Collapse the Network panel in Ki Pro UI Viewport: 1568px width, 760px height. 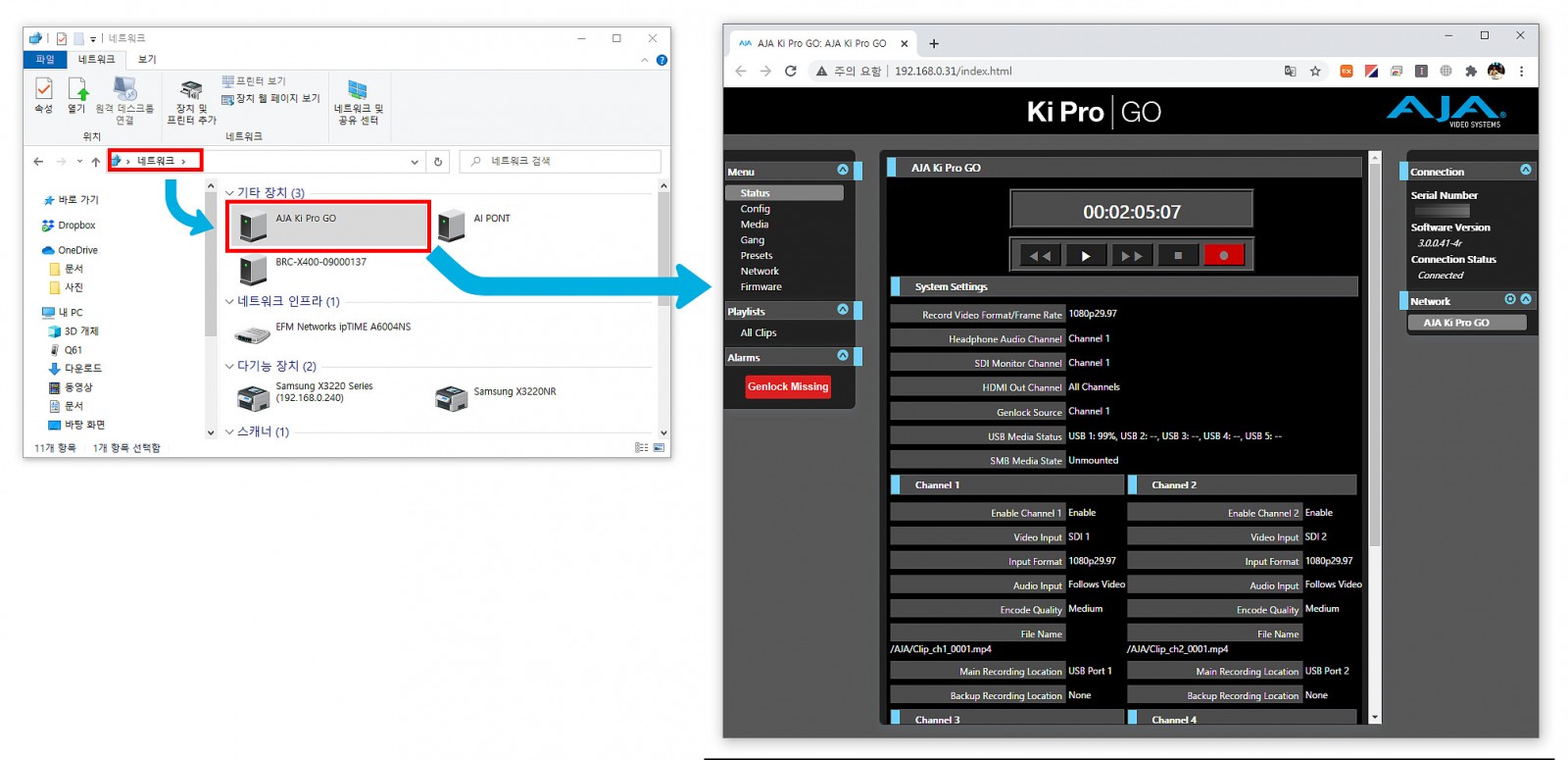[1526, 299]
